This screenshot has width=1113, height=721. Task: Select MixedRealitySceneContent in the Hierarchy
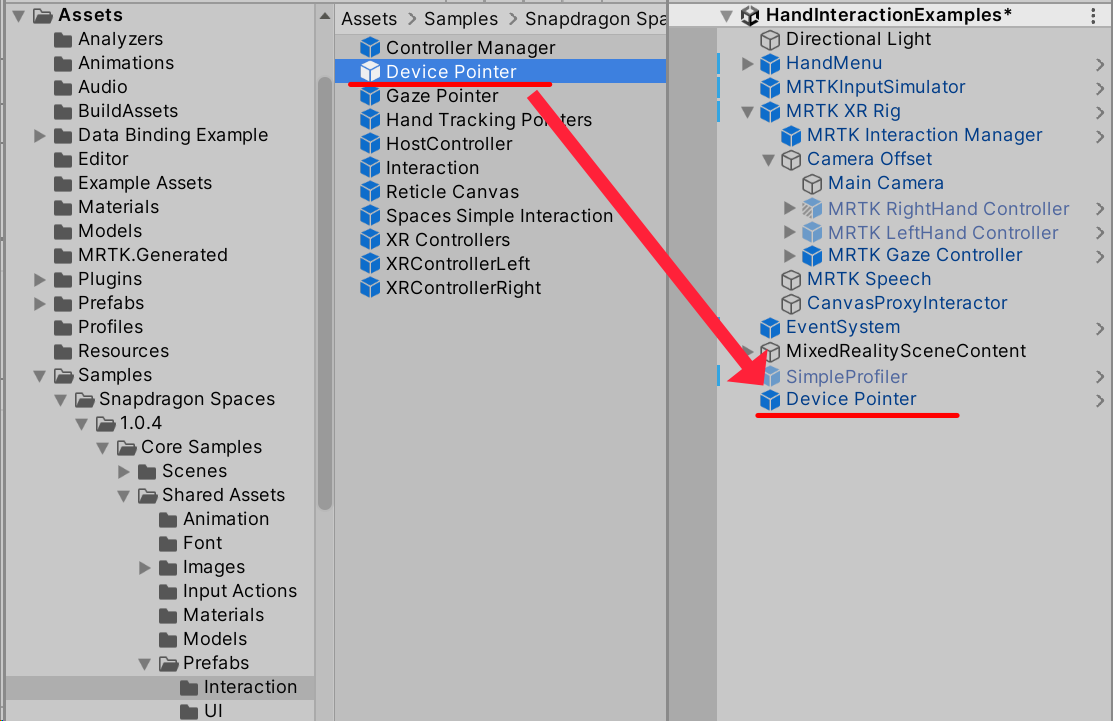click(x=906, y=351)
